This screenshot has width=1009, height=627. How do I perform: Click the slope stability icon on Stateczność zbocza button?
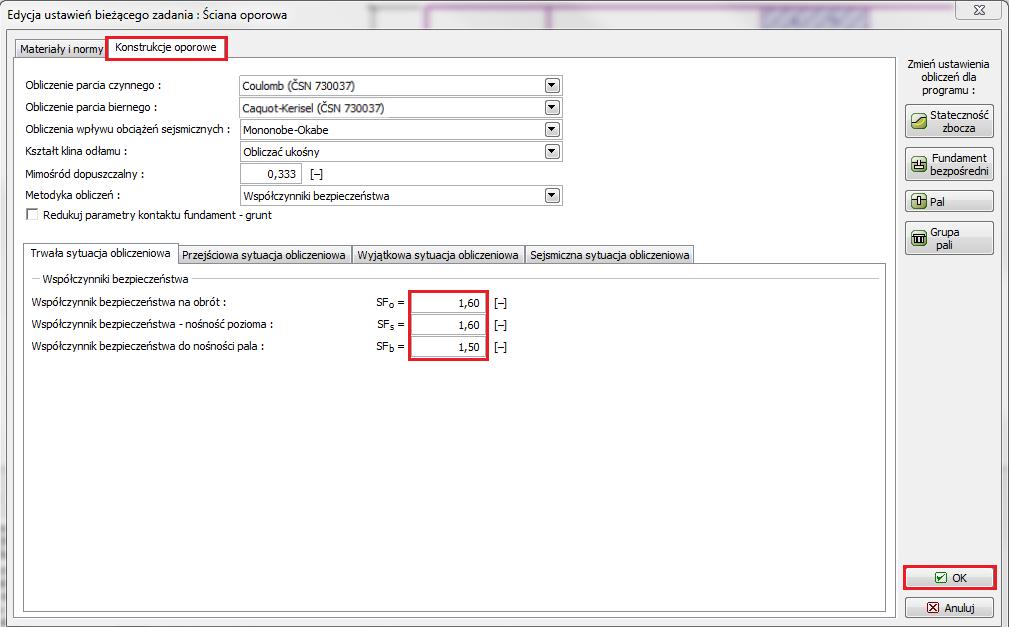point(919,122)
